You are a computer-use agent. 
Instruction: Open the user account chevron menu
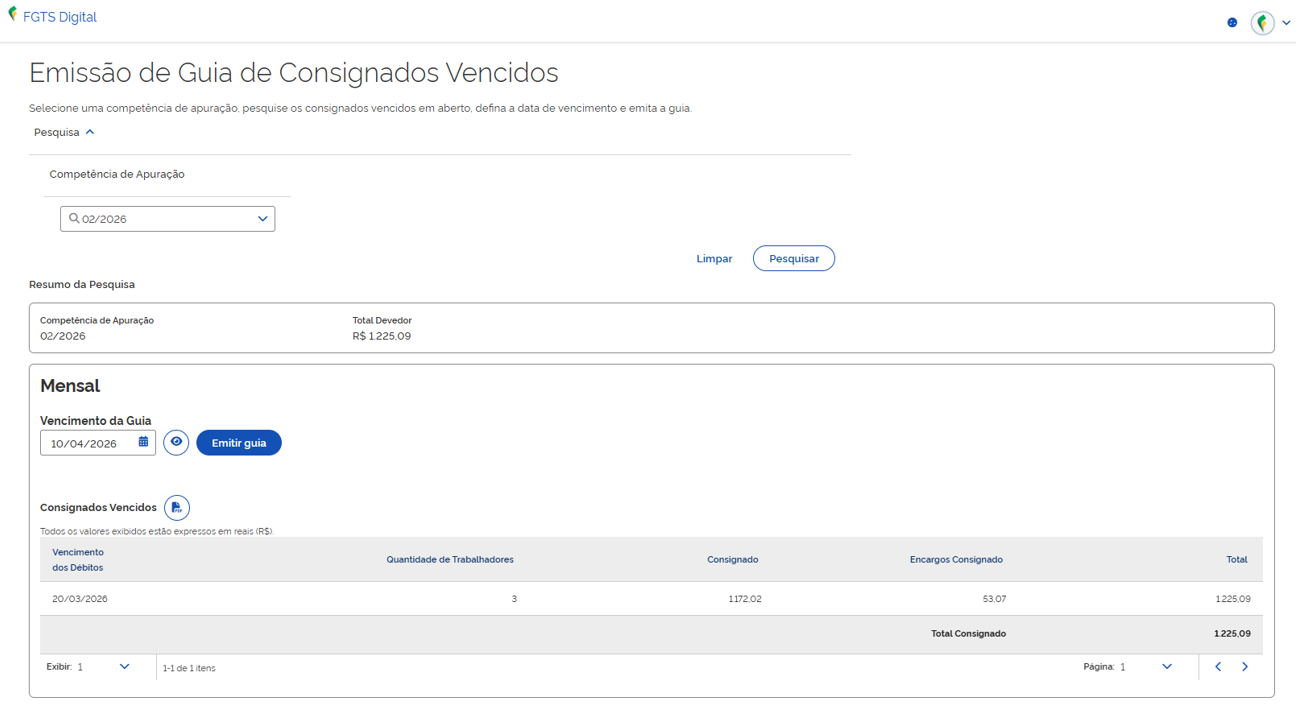(x=1286, y=22)
